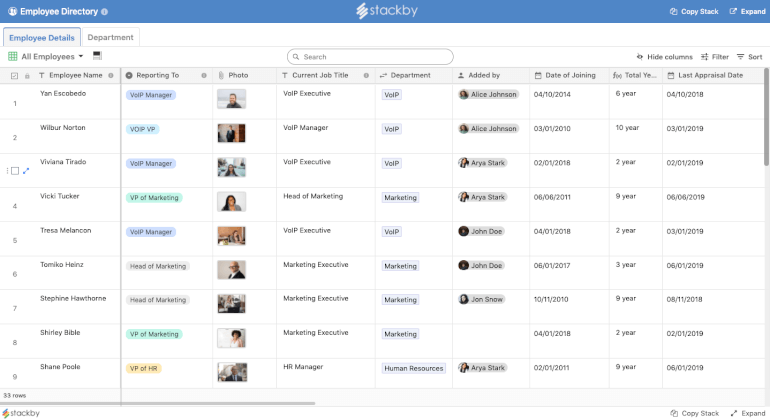Open the Hide columns visibility option
Screen dimensions: 770x420
[664, 57]
